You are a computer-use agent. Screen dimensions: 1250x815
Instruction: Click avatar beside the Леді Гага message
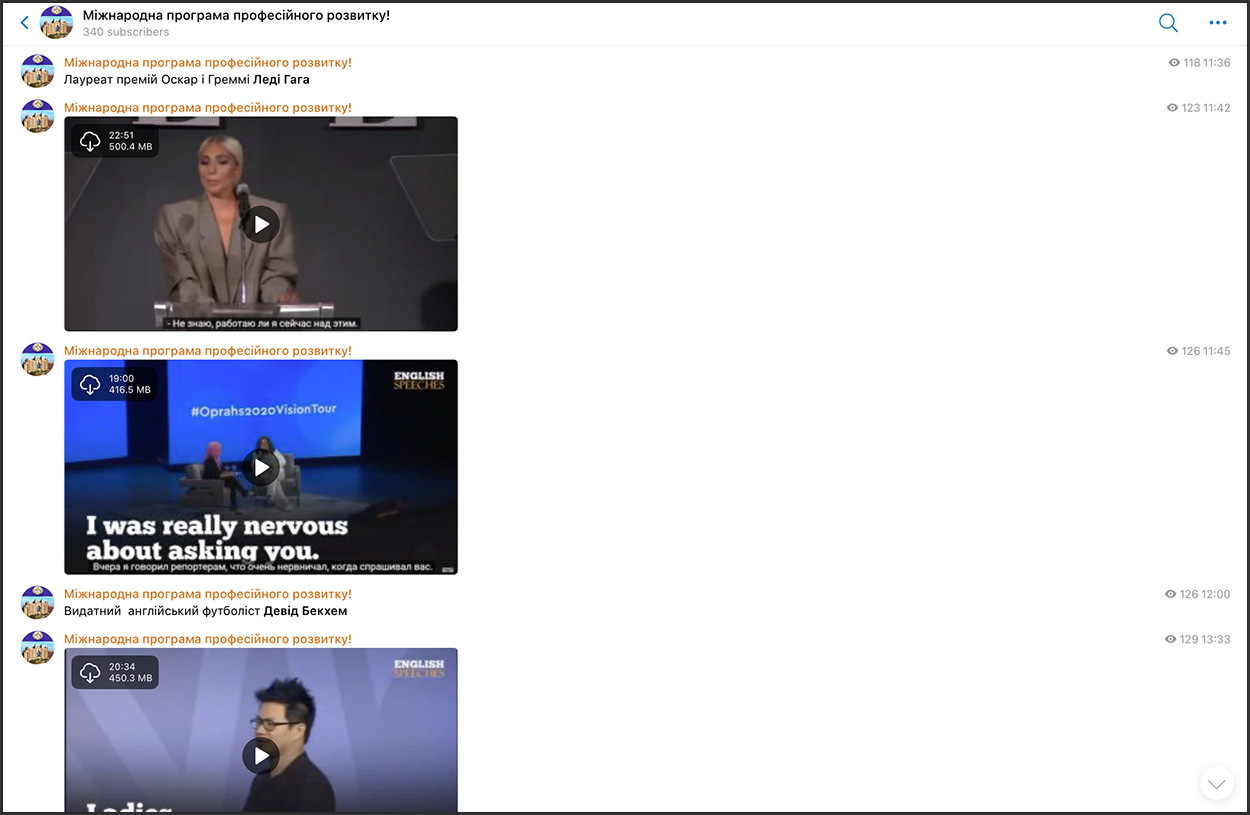(38, 71)
